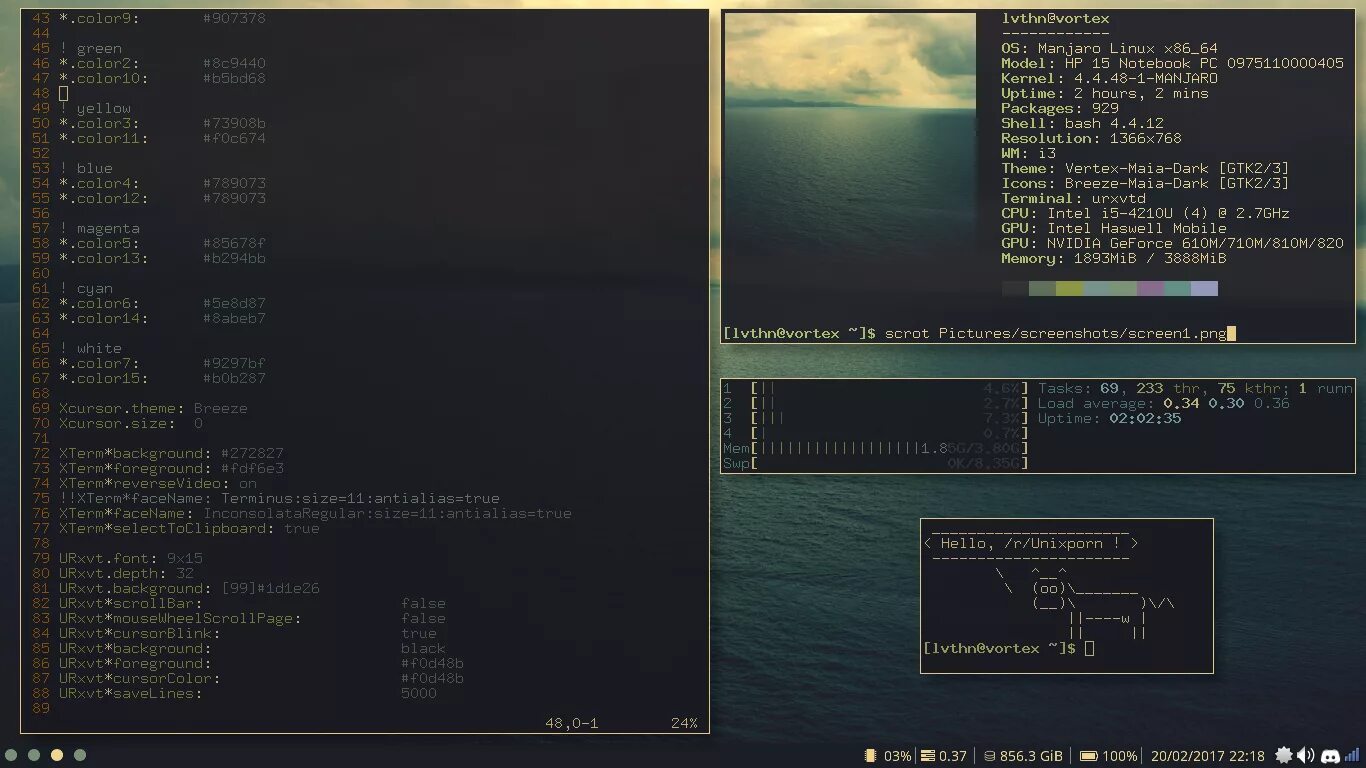Click the vim scroll percentage '24%'
This screenshot has width=1366, height=768.
point(684,723)
